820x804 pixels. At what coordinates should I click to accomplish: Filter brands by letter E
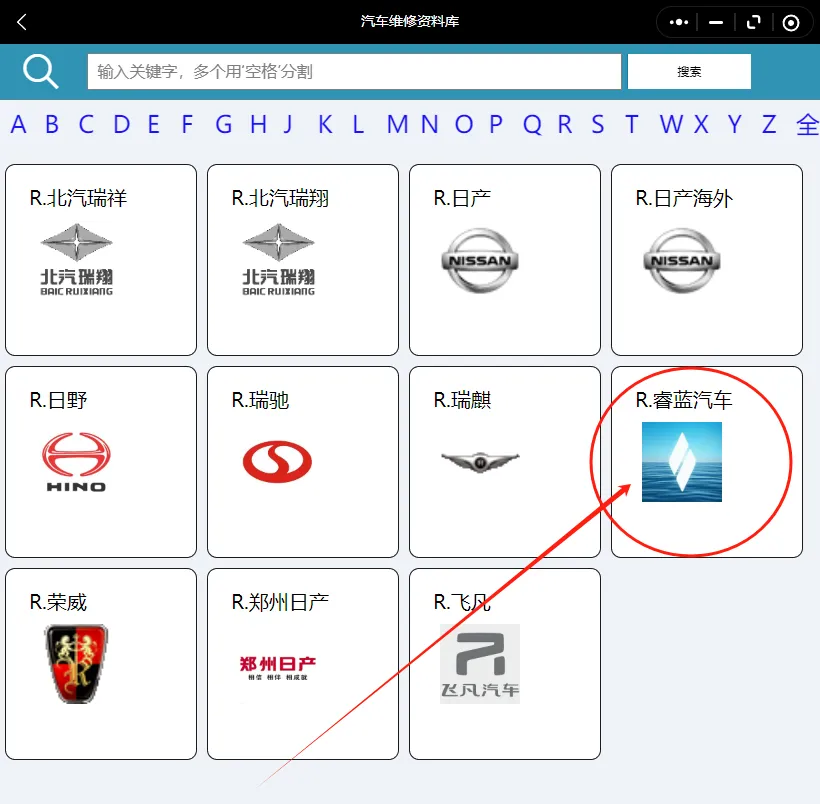pos(153,124)
